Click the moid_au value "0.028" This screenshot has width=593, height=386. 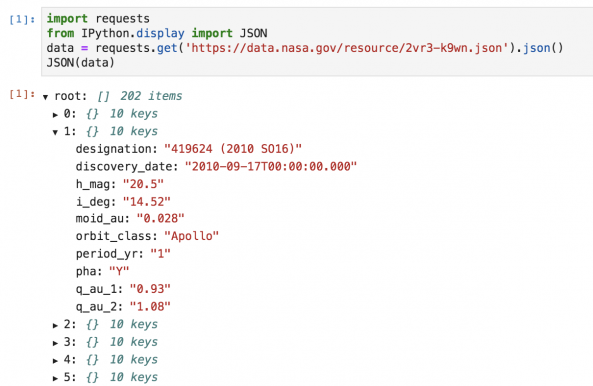(160, 218)
